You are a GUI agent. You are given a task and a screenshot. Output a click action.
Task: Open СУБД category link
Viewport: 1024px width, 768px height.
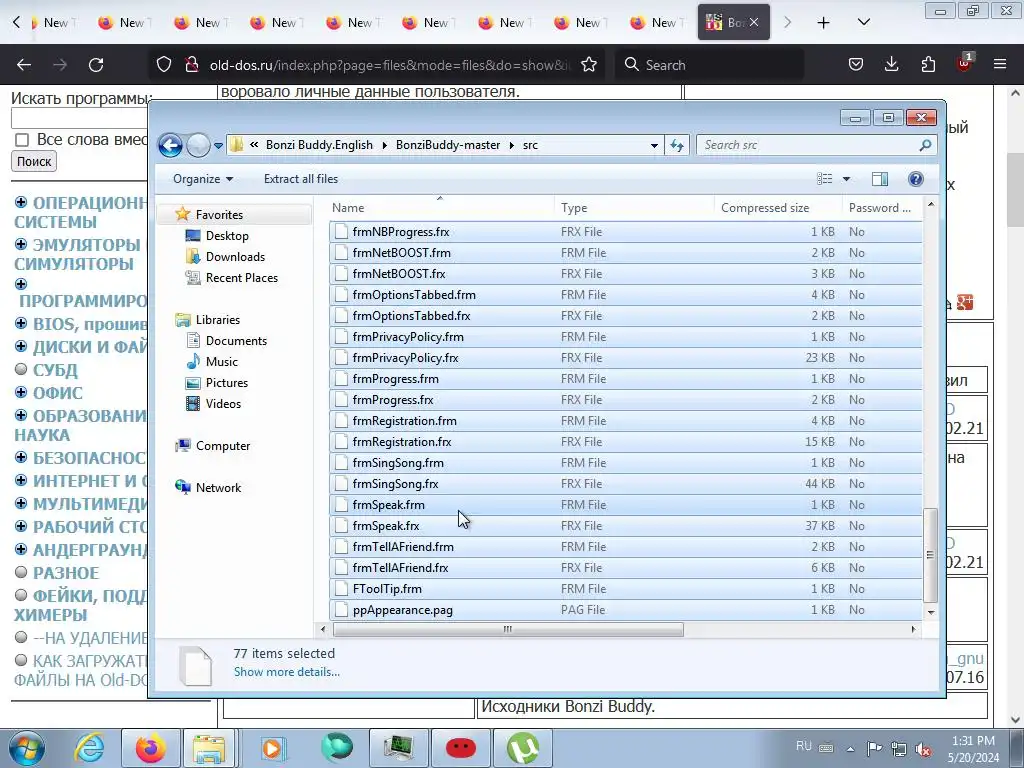coord(56,370)
